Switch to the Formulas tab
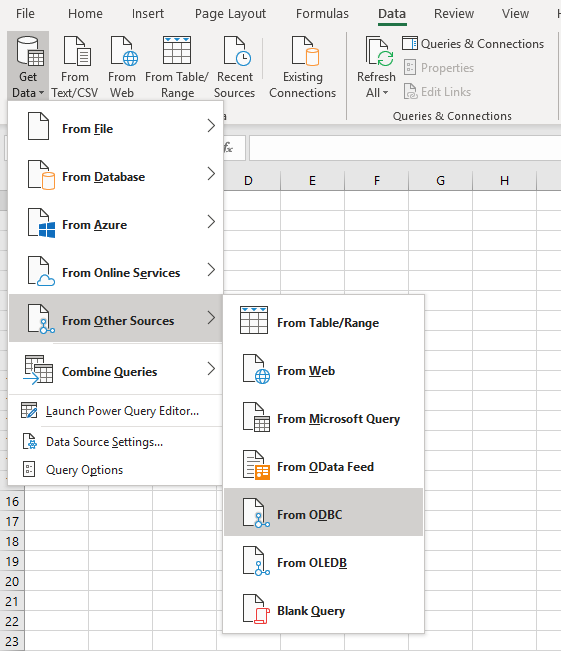This screenshot has width=561, height=651. pos(322,14)
